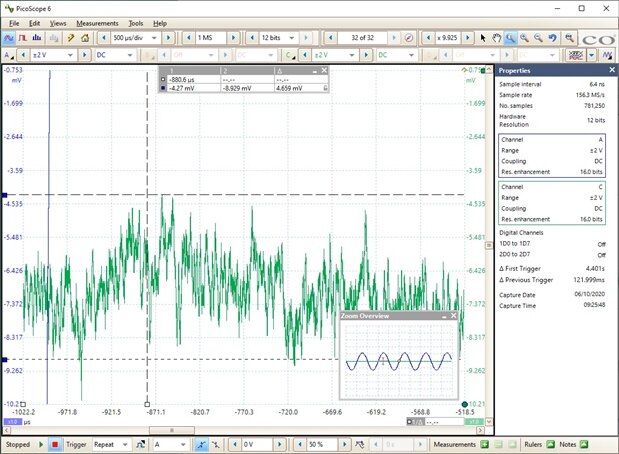Switch to spectrum mode icon

[x=36, y=37]
